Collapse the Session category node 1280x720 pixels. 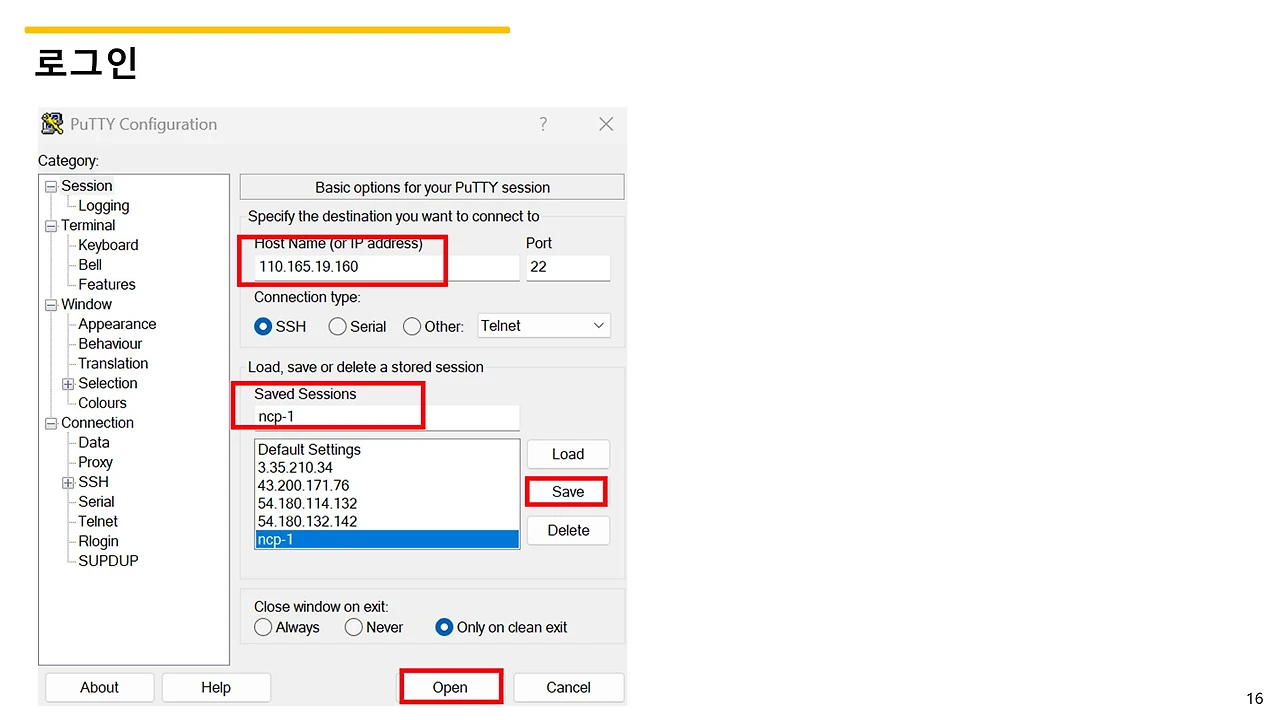coord(51,186)
